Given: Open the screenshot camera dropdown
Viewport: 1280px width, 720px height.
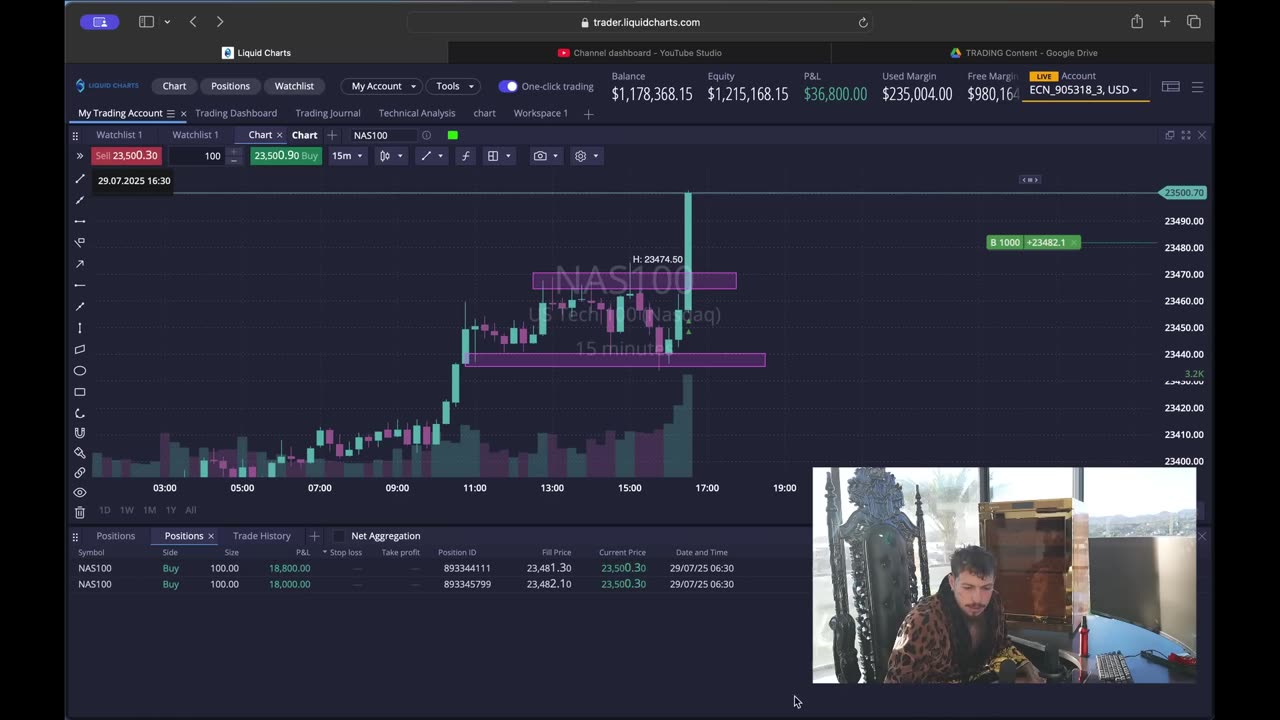Looking at the screenshot, I should 546,156.
